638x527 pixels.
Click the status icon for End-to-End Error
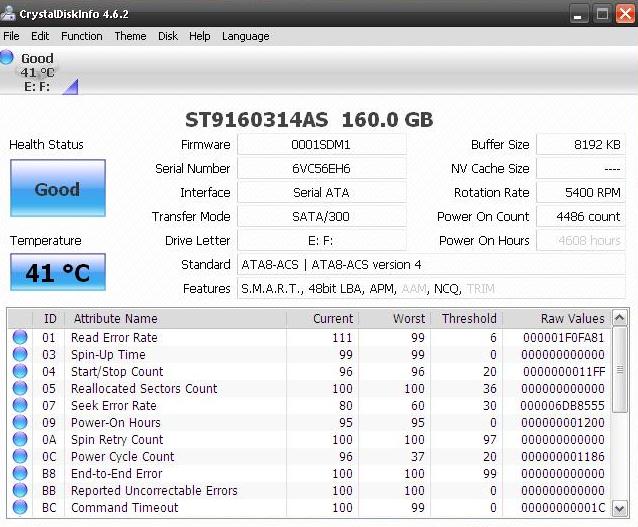pos(20,473)
